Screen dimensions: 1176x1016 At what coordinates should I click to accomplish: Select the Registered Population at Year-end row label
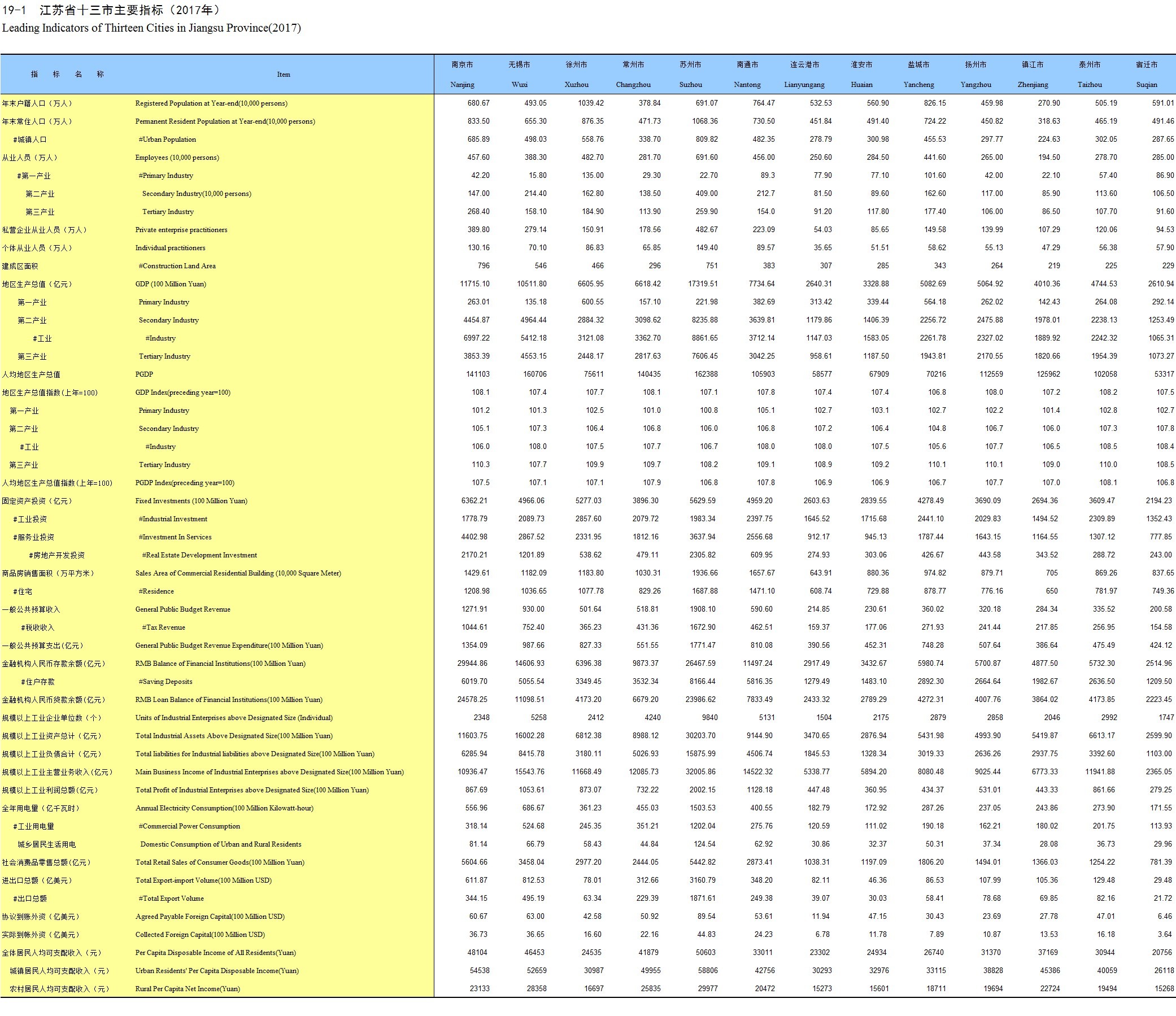[x=211, y=103]
